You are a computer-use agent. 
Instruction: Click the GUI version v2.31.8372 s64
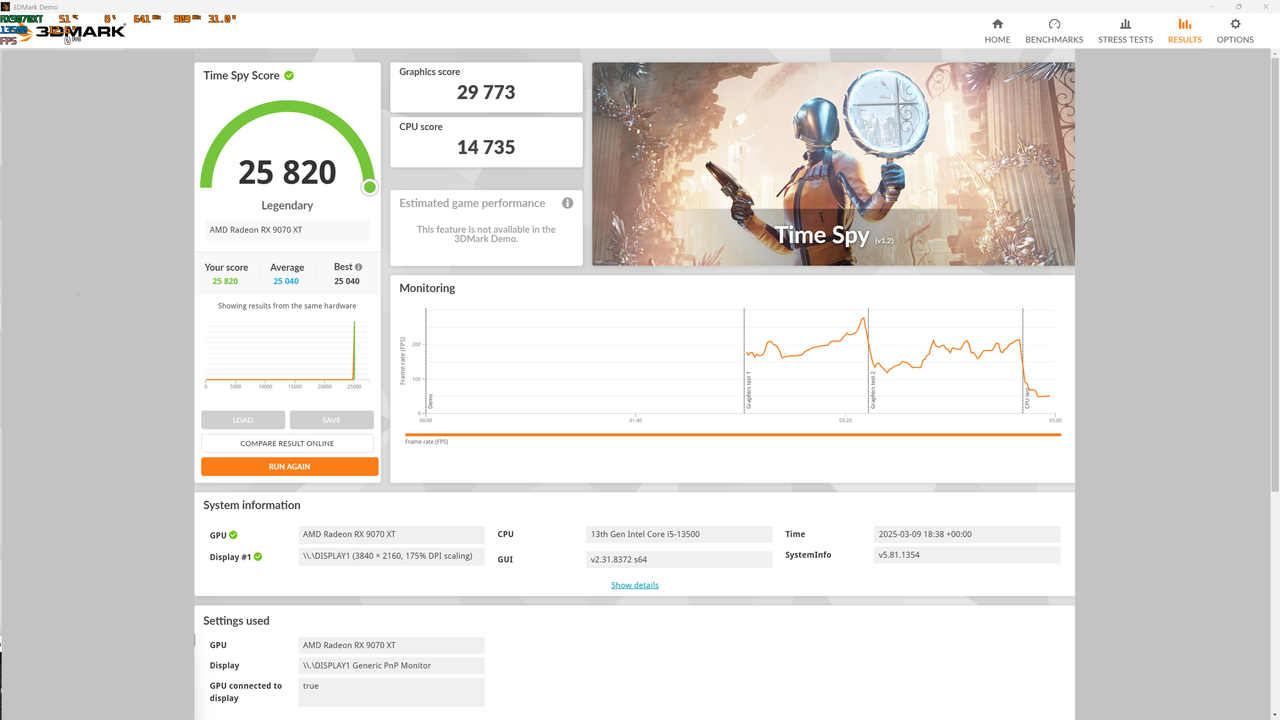679,559
